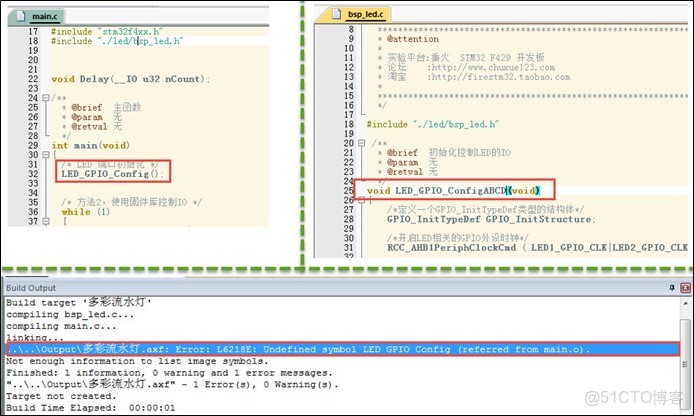Click the Build Output vertical scrollbar thumb
Image resolution: width=694 pixels, height=416 pixels.
tap(685, 365)
